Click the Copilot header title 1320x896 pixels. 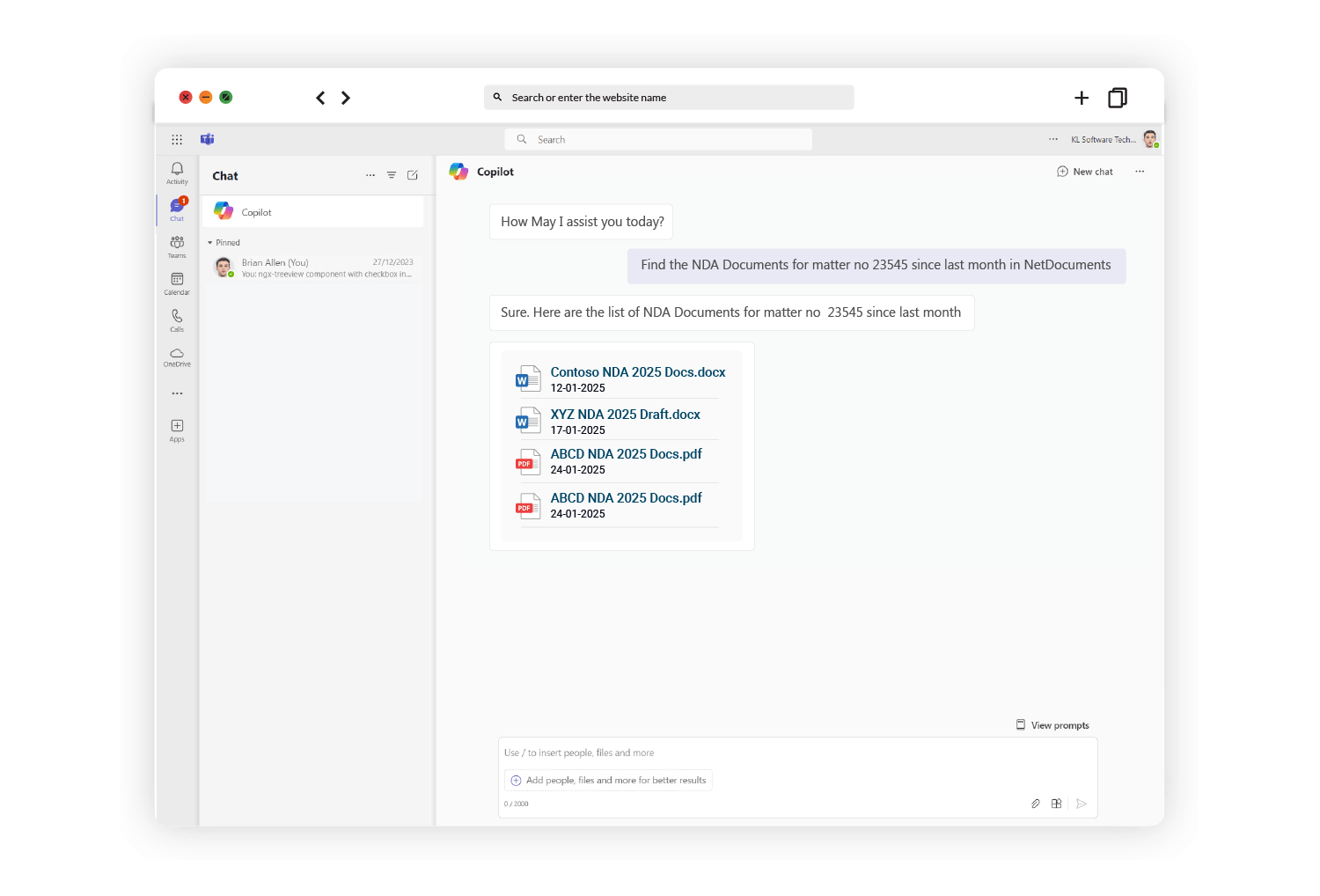pyautogui.click(x=495, y=172)
